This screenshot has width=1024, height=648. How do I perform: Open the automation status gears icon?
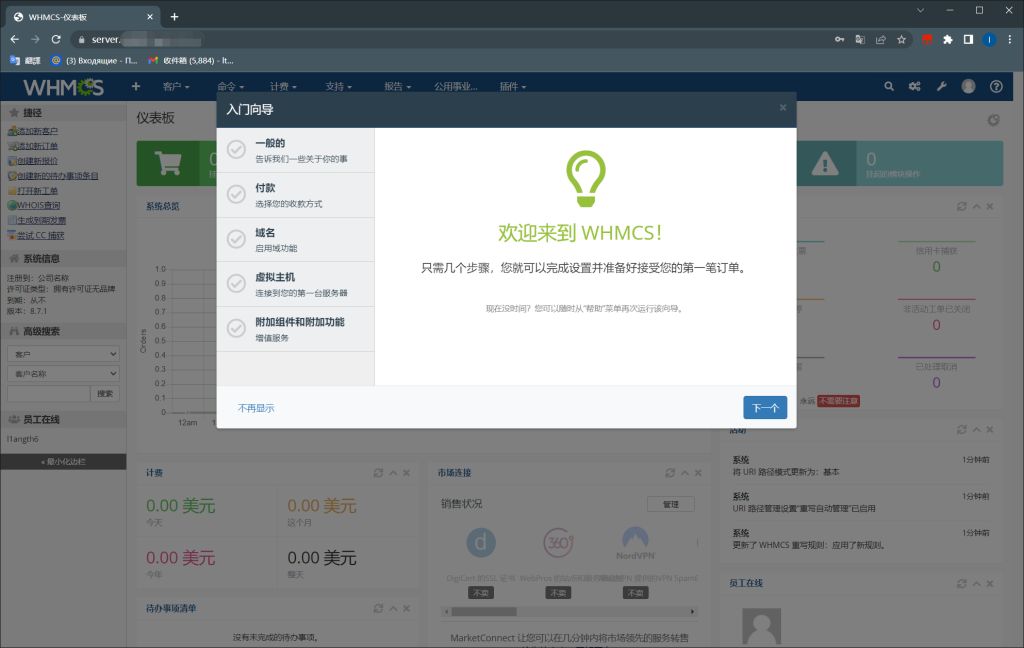[x=914, y=86]
